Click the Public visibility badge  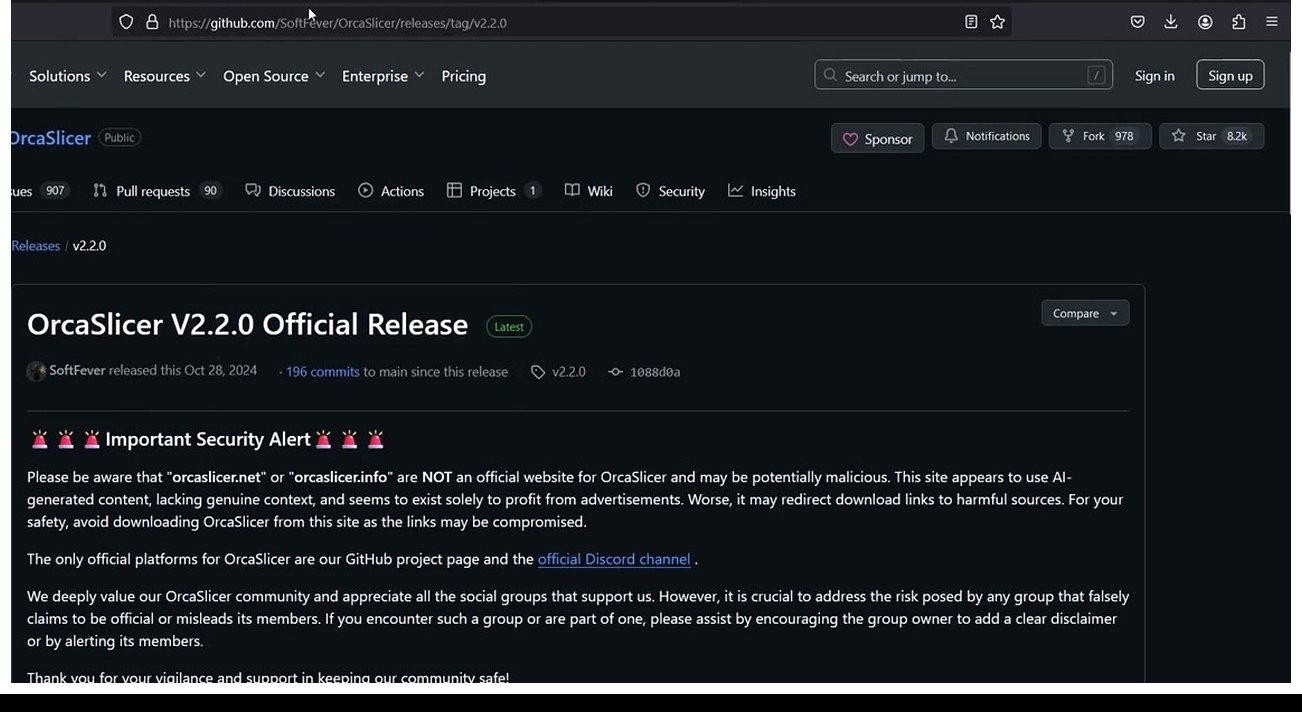[x=119, y=138]
